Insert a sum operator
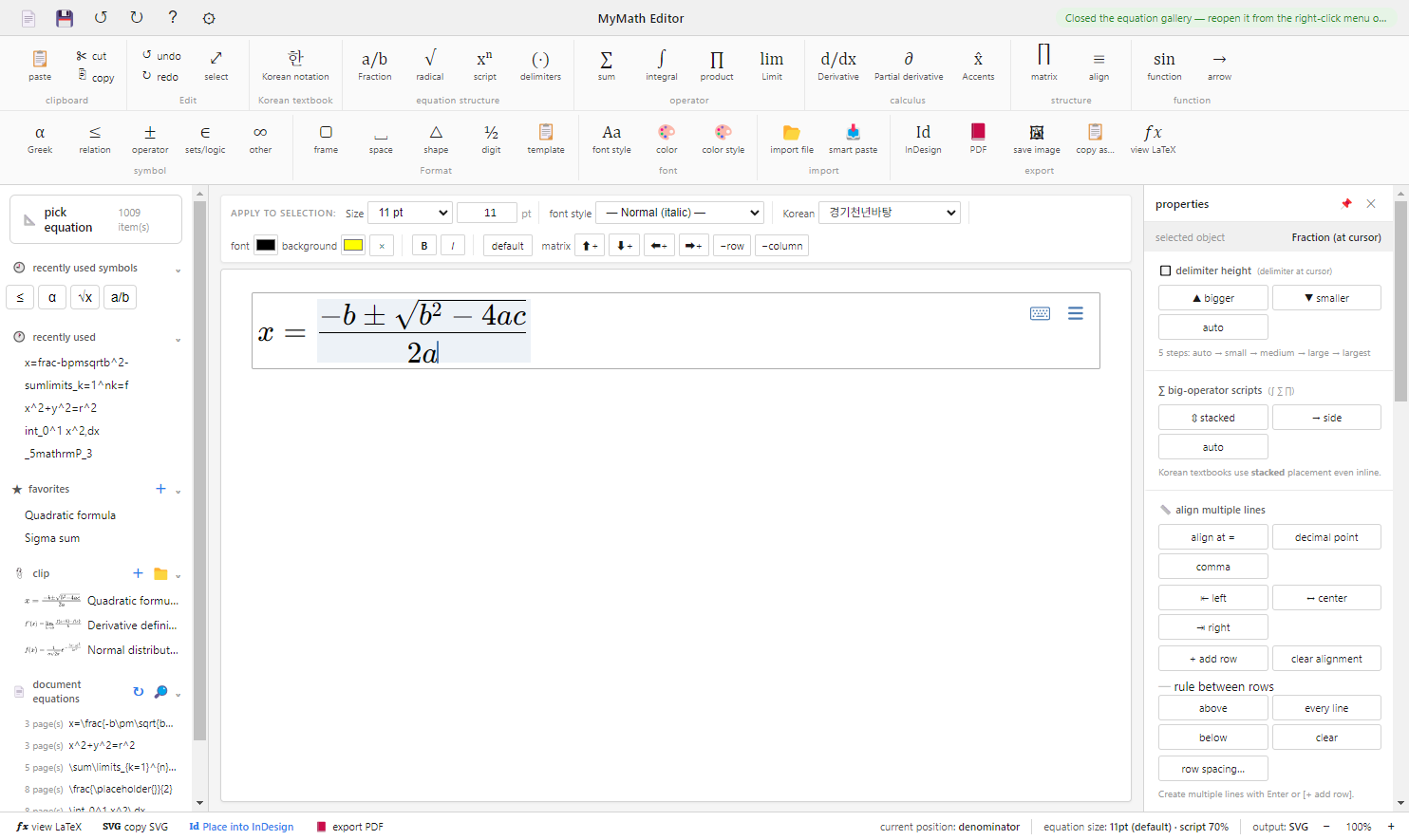This screenshot has width=1409, height=840. pyautogui.click(x=607, y=65)
